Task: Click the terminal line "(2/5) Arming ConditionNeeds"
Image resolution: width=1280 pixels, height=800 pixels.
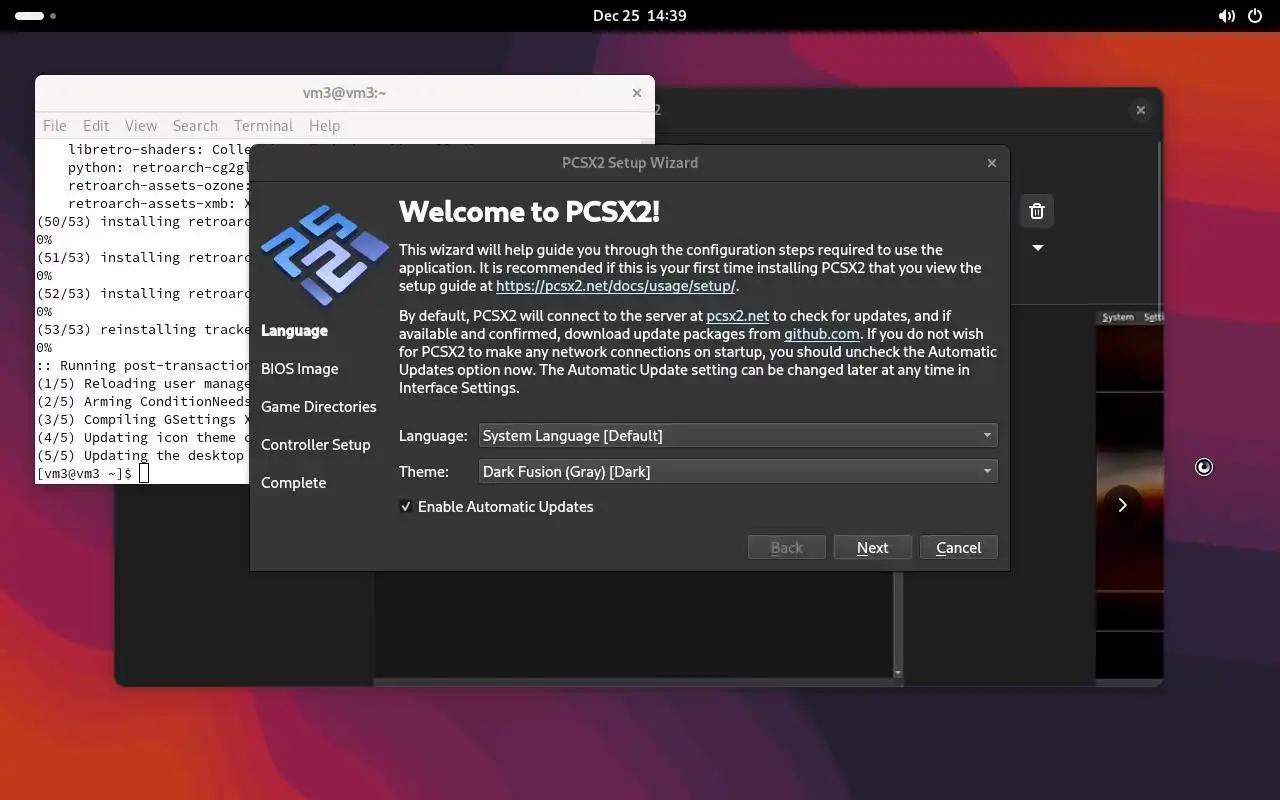Action: click(143, 402)
